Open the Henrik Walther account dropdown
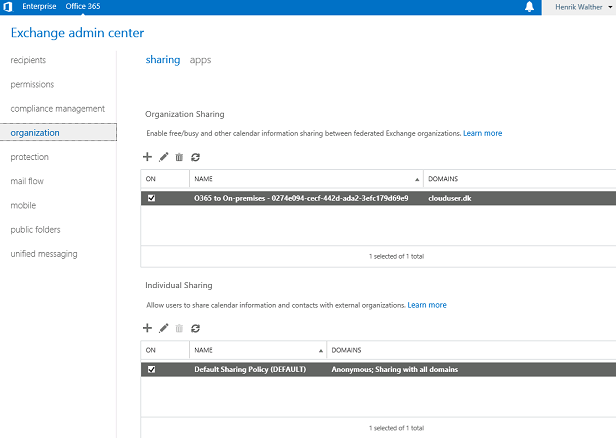 [x=583, y=7]
